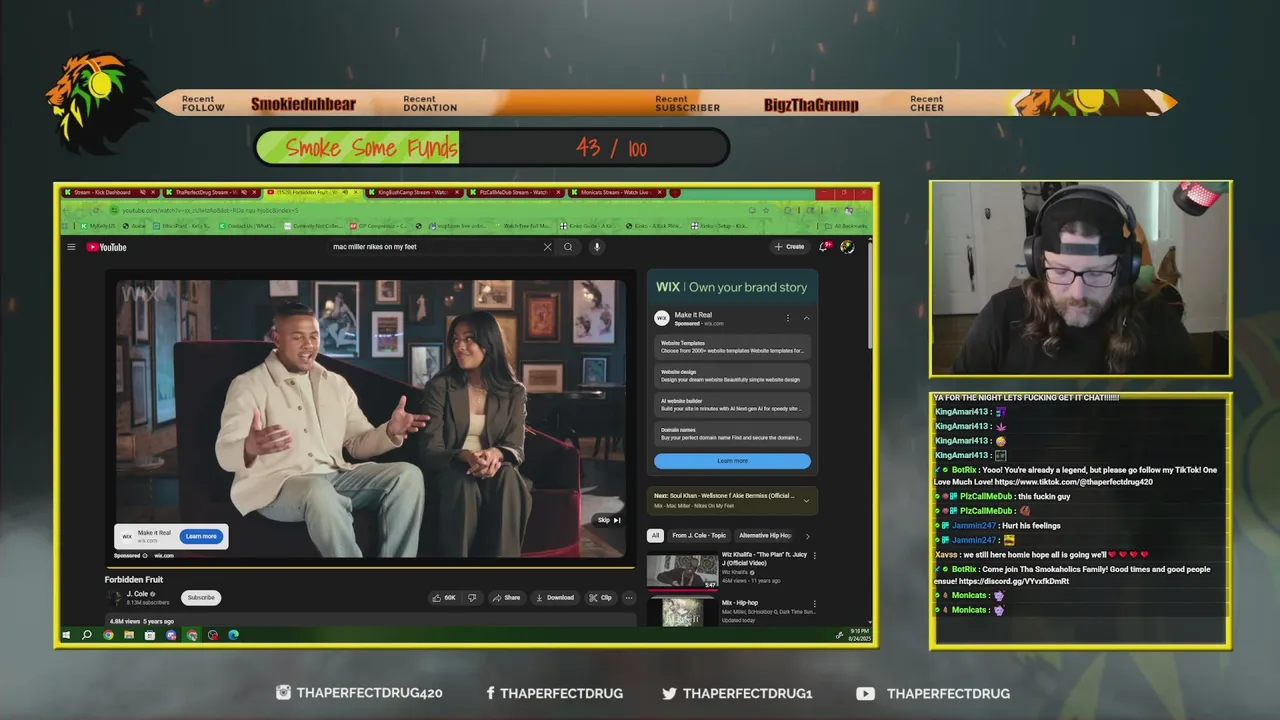Open Wix ad options three-dot menu
1280x720 pixels.
pos(788,318)
